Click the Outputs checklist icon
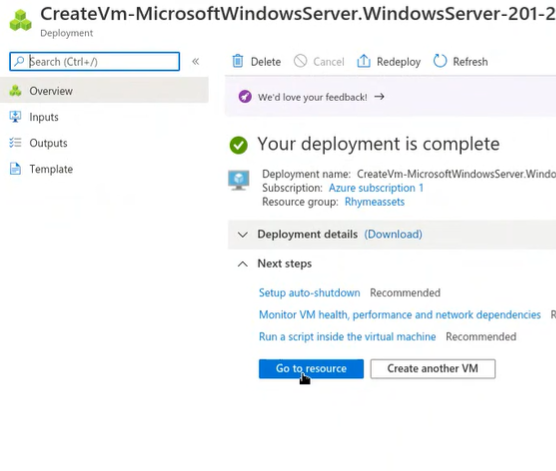Screen dimensions: 556x471 tap(15, 143)
